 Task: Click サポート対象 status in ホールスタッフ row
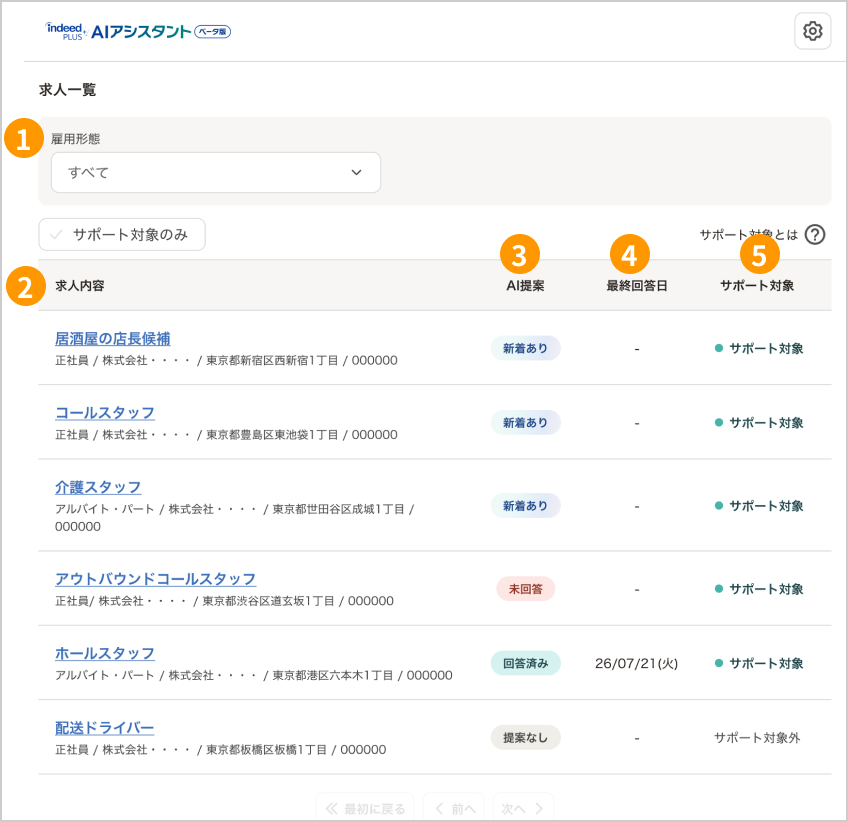[x=759, y=663]
